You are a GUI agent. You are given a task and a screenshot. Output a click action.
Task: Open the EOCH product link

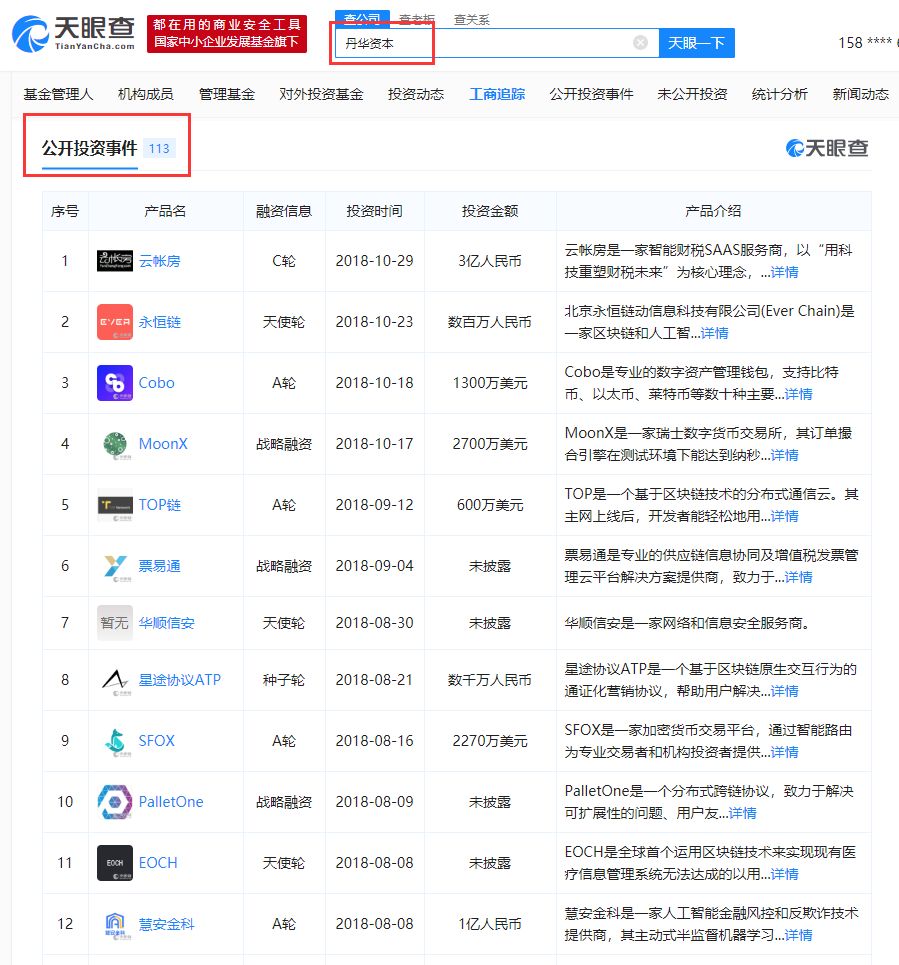158,862
